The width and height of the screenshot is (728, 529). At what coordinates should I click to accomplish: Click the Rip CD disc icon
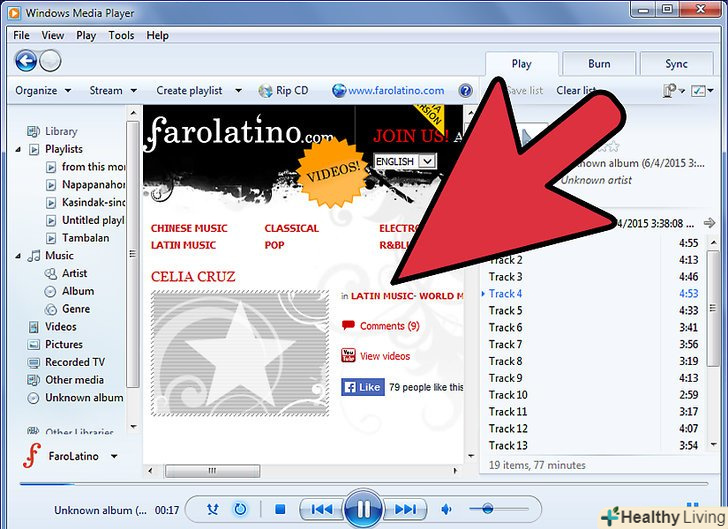[266, 91]
